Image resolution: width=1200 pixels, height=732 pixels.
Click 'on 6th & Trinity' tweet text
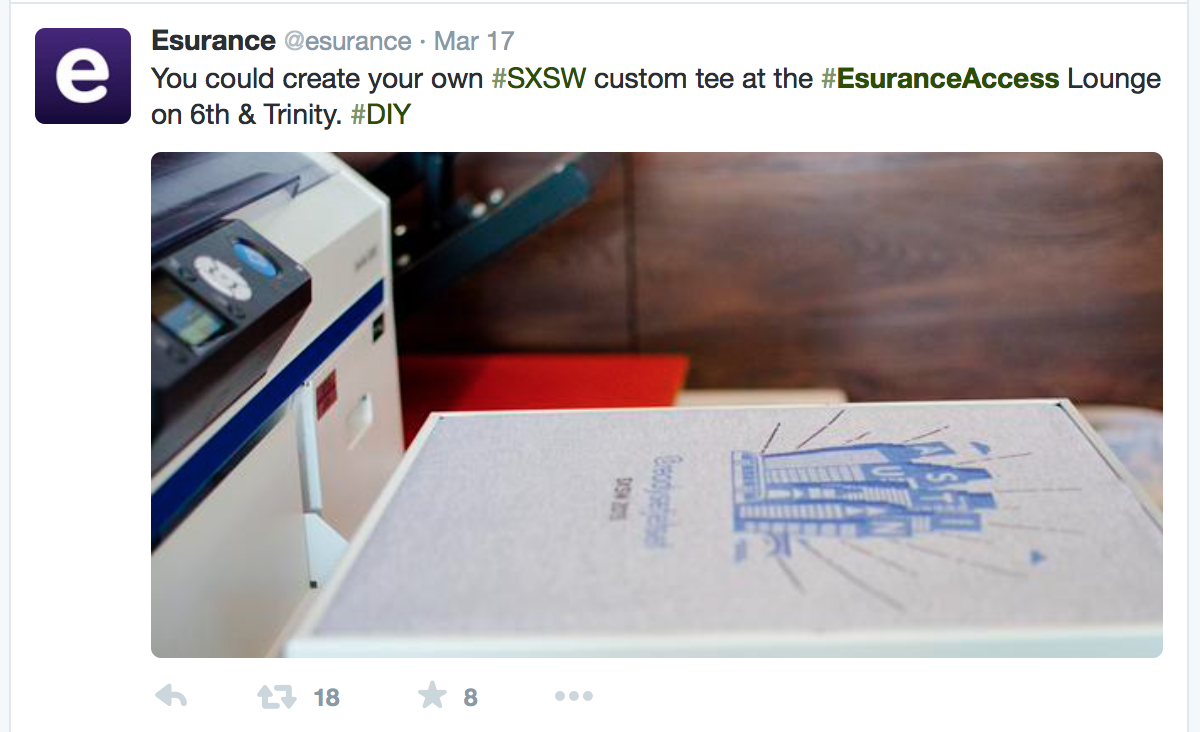click(x=247, y=115)
